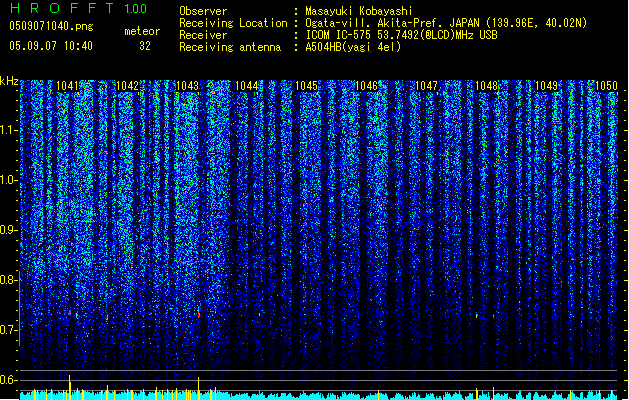Click the 1044 time marker
Viewport: 629px width, 400px height.
tap(247, 86)
